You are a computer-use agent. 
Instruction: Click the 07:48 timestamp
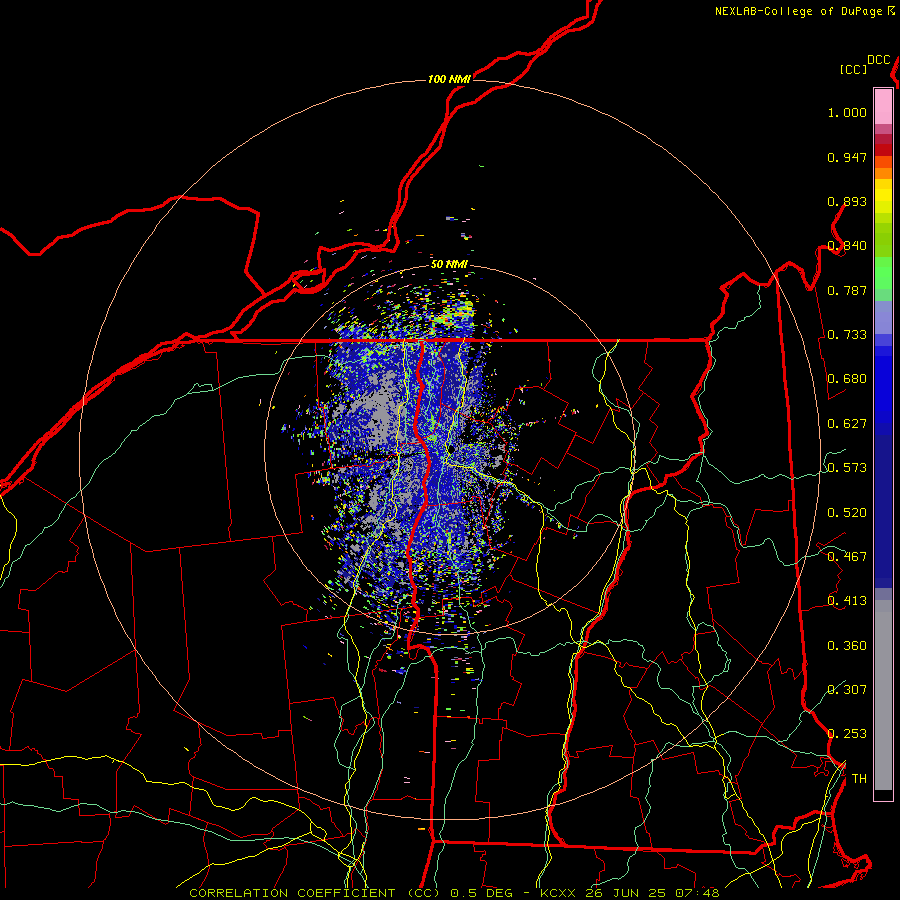coord(697,893)
